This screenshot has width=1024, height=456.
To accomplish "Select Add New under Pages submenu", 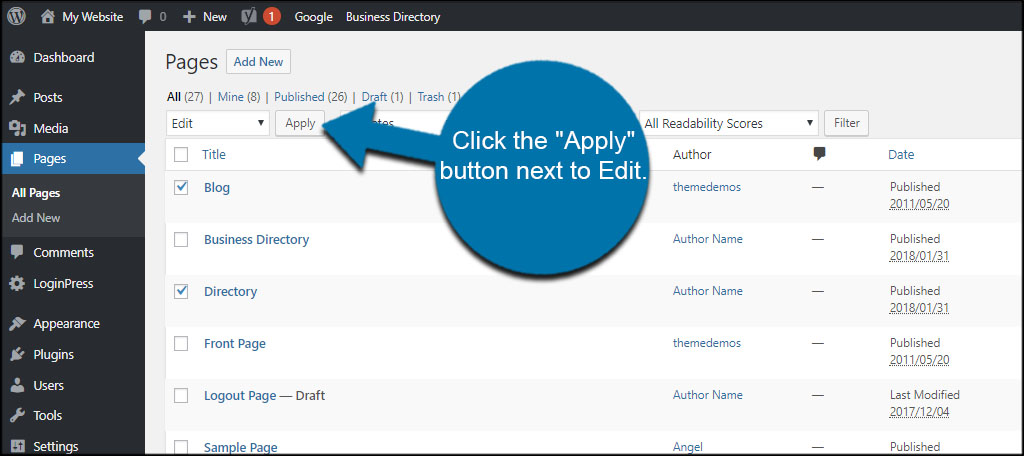I will coord(36,217).
